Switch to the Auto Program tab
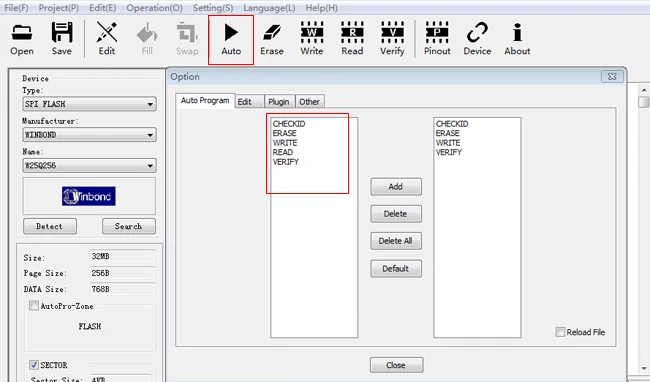 (205, 101)
